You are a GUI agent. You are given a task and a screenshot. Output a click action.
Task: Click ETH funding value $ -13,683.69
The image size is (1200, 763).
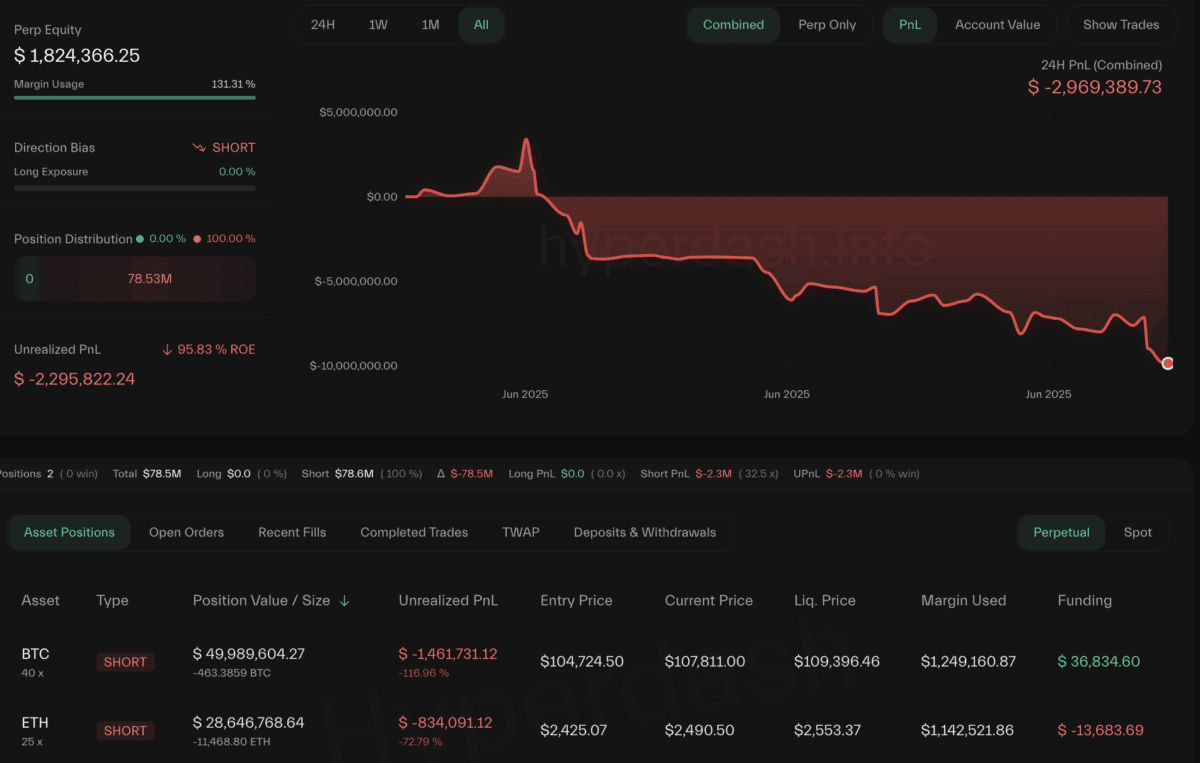click(1101, 731)
